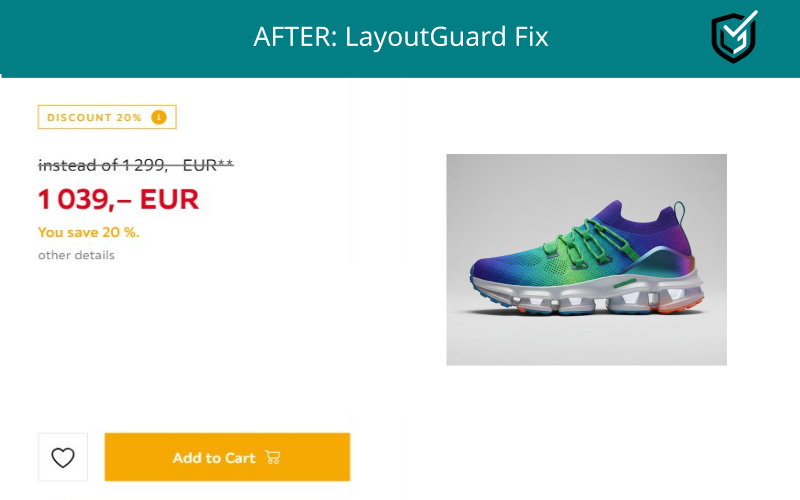
Task: Open the "other details" link
Action: click(x=76, y=255)
